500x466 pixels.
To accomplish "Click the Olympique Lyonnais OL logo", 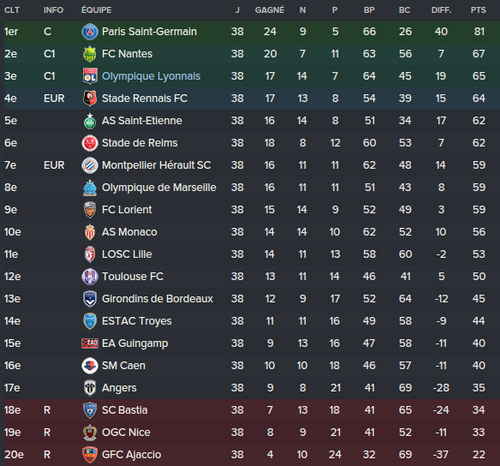I will coord(90,76).
